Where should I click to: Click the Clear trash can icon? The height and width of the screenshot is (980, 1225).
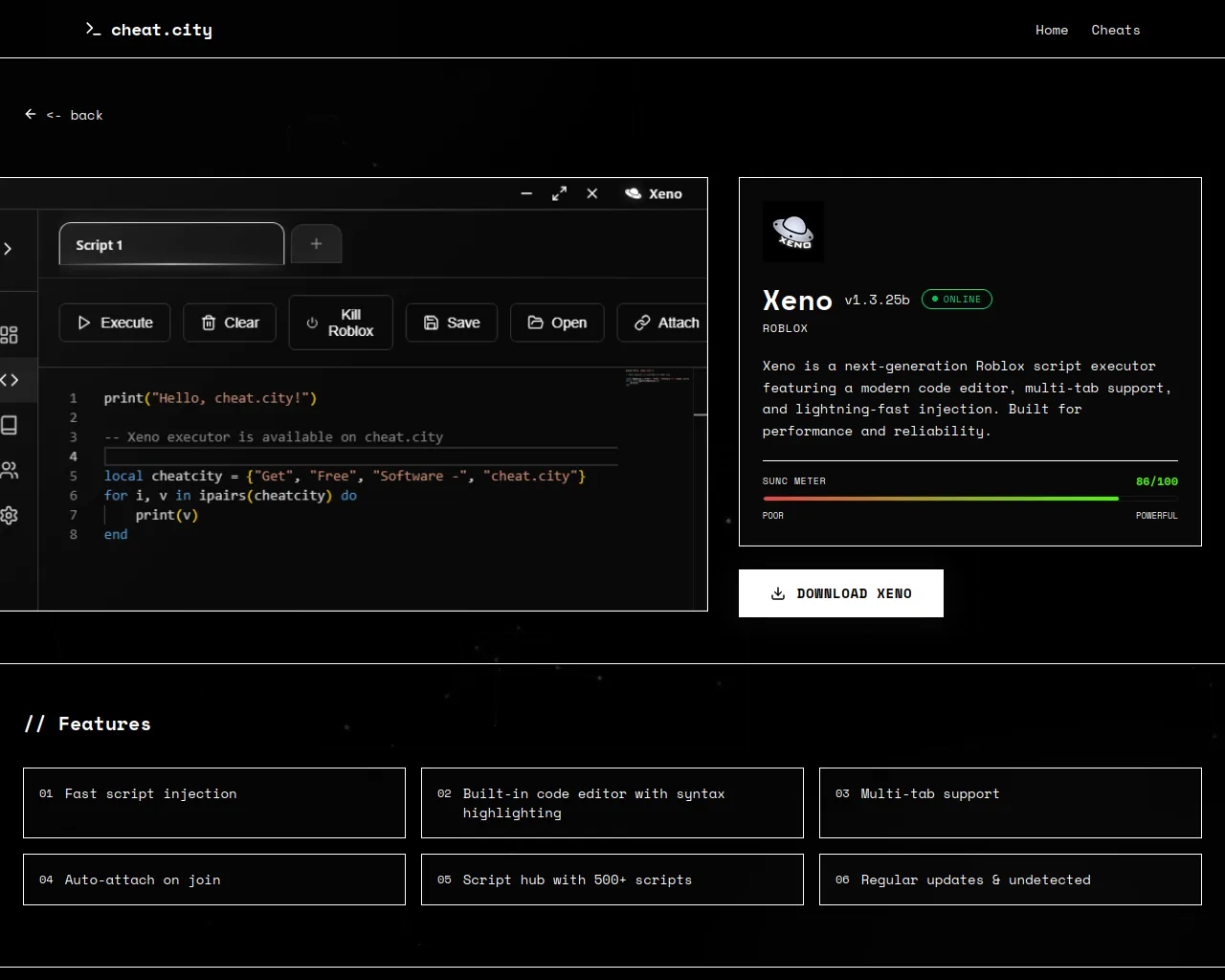tap(209, 323)
